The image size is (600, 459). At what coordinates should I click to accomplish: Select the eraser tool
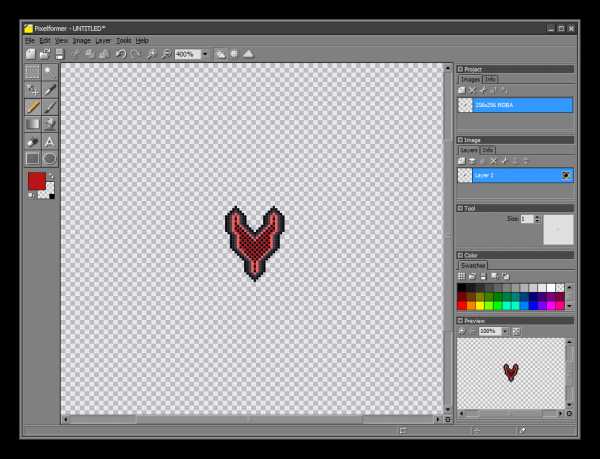coord(33,142)
